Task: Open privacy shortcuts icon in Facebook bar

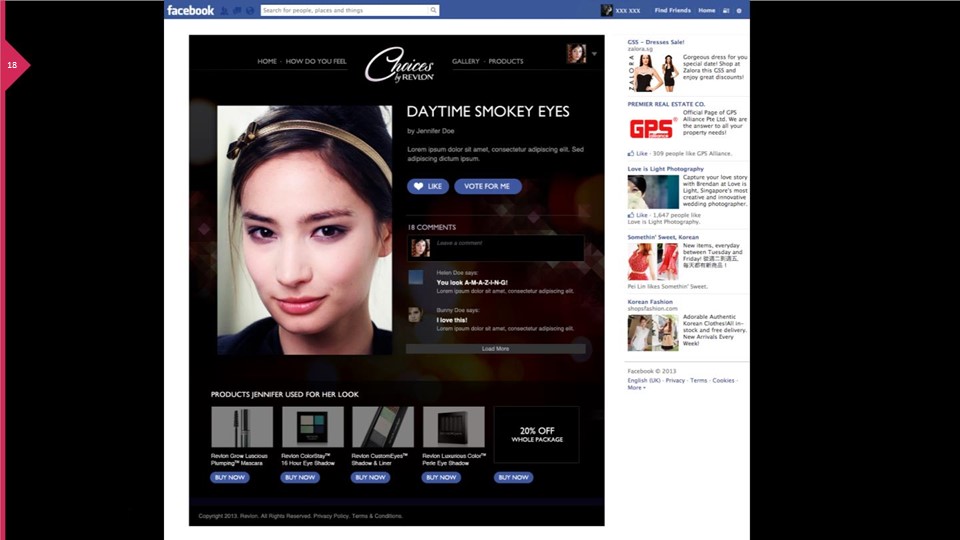Action: [x=726, y=10]
